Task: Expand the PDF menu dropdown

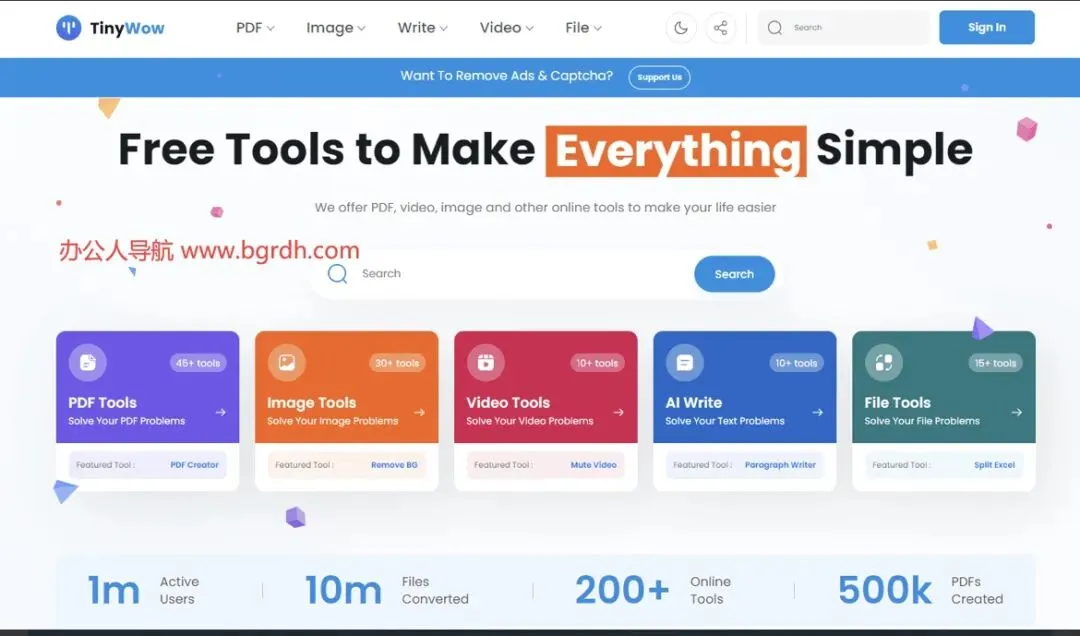Action: 255,28
